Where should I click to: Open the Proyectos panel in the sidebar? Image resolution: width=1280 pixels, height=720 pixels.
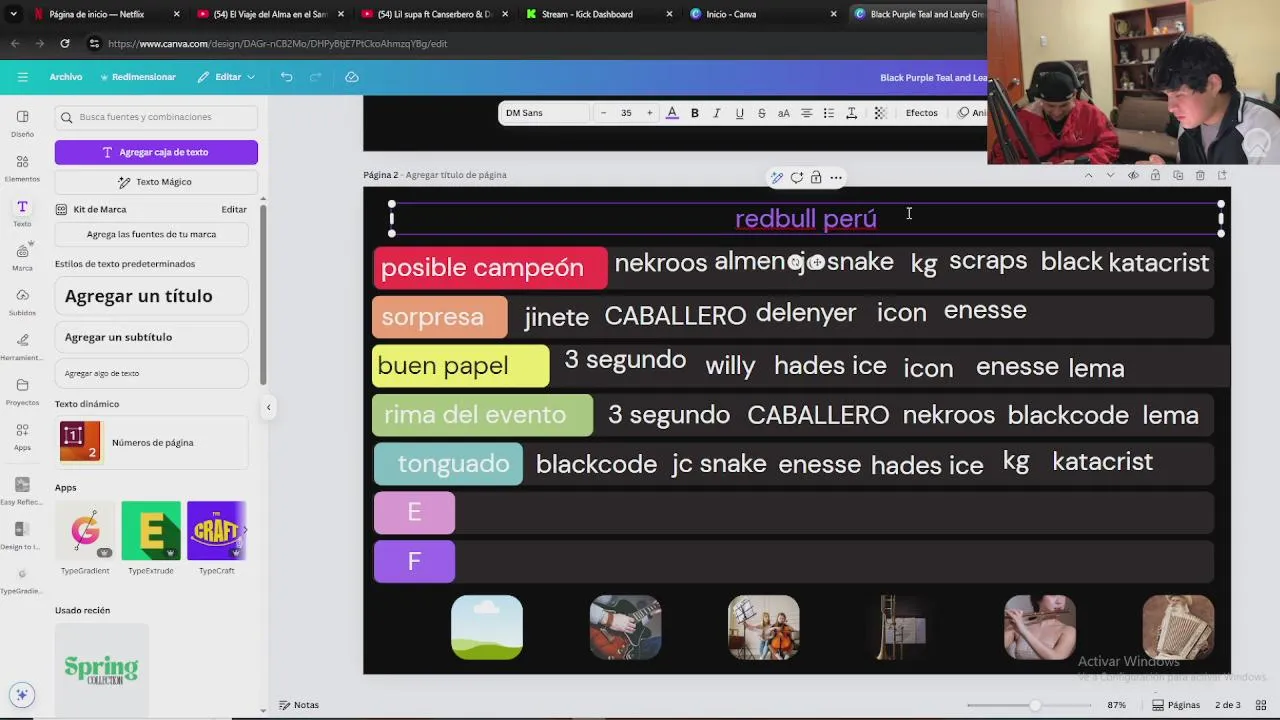coord(22,392)
